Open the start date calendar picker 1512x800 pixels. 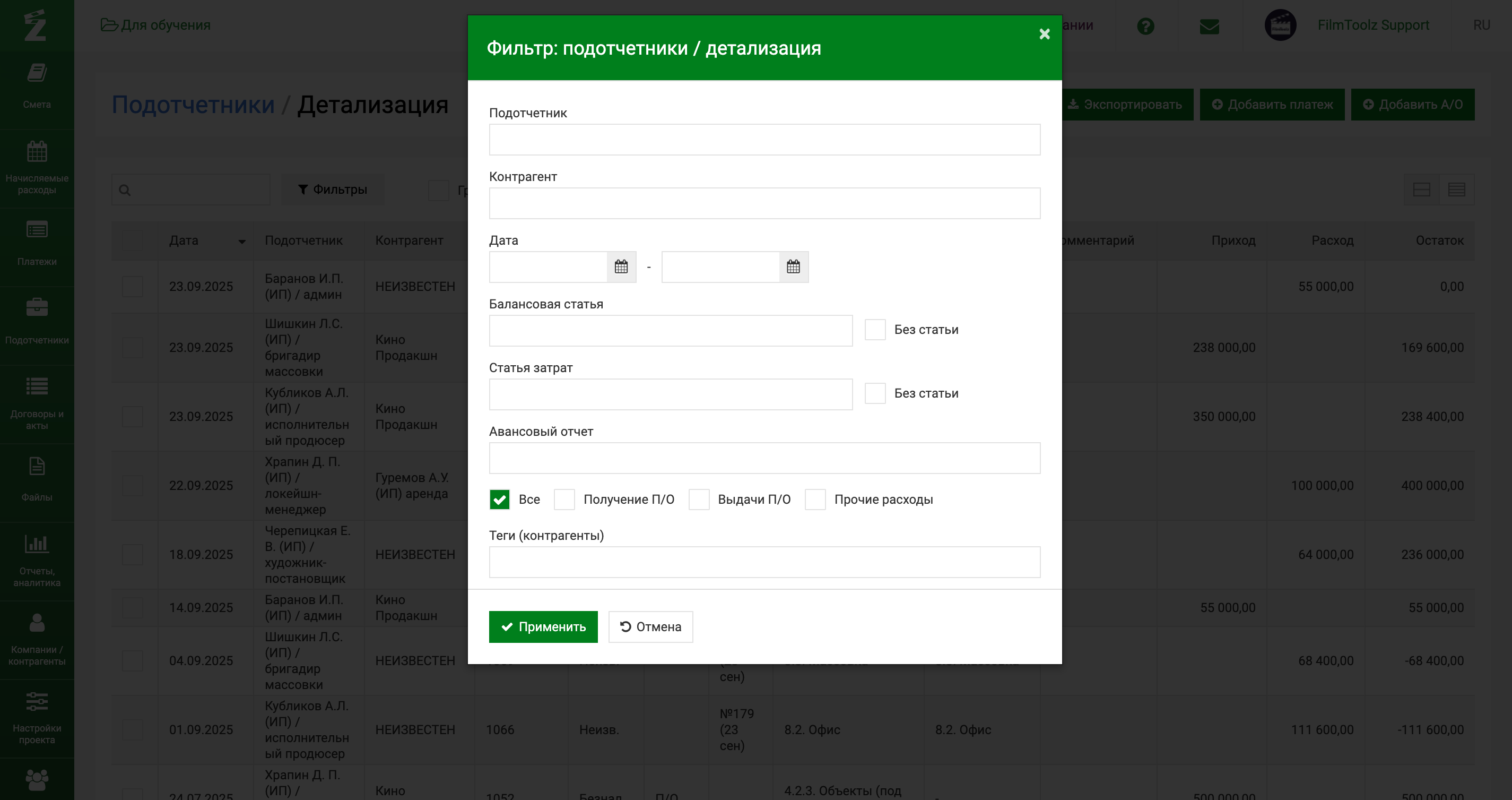(621, 266)
